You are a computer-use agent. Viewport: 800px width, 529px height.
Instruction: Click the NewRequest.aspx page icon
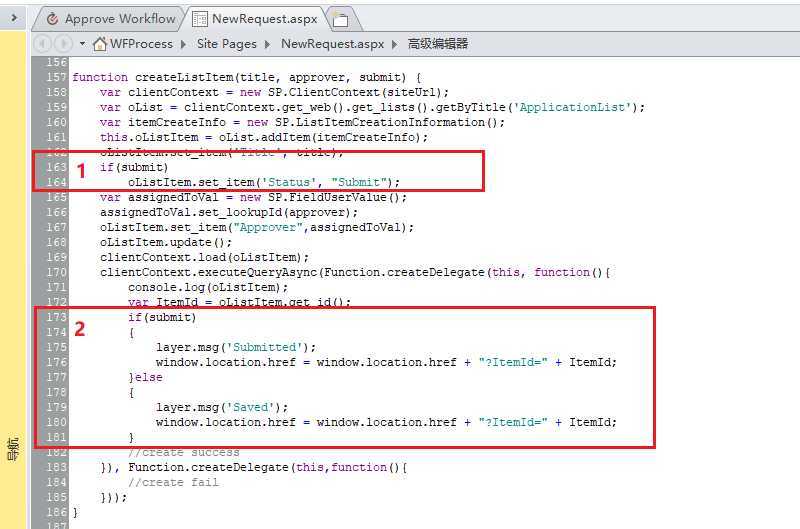coord(199,19)
